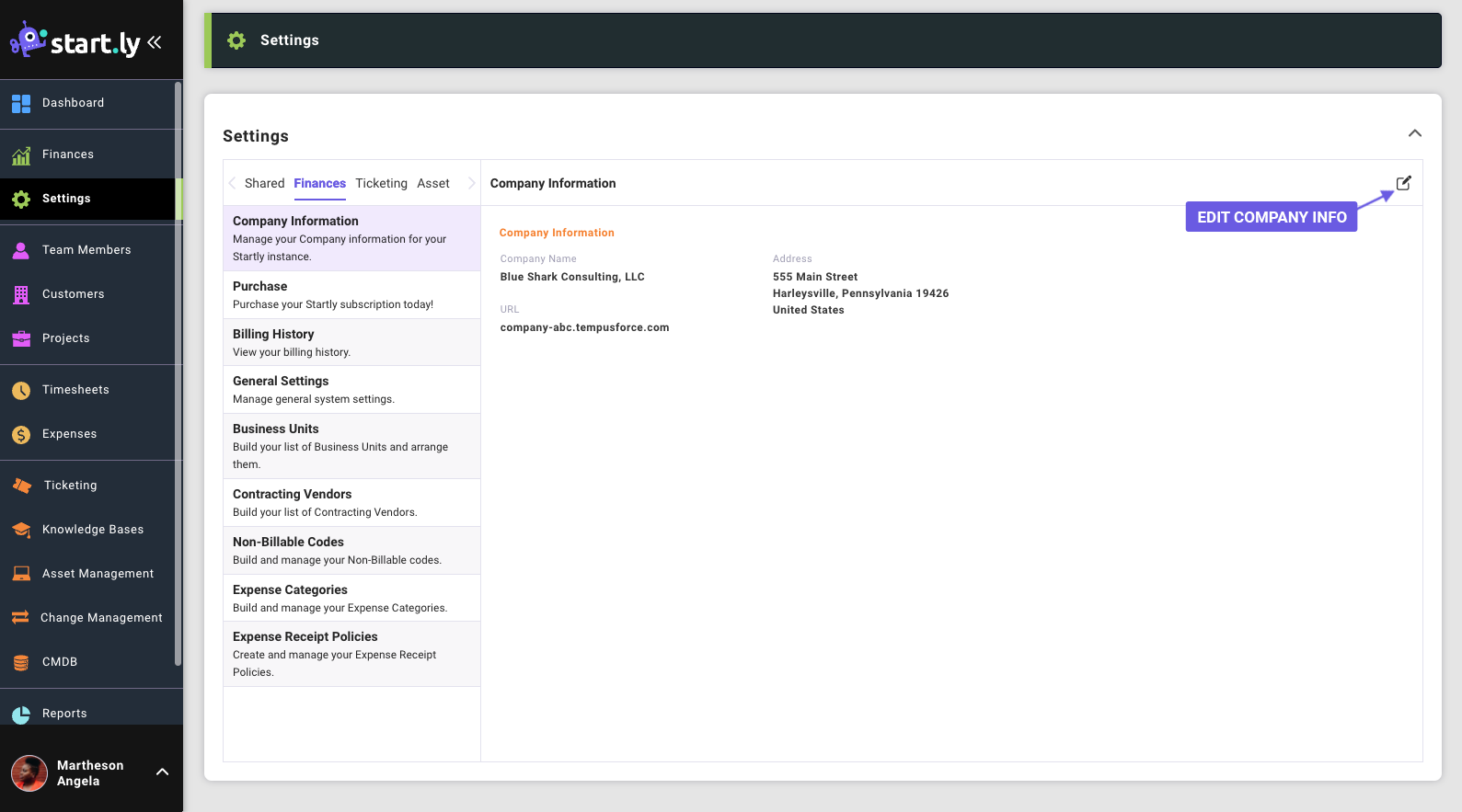Viewport: 1462px width, 812px height.
Task: Click the Timesheets clock icon
Action: pyautogui.click(x=21, y=391)
